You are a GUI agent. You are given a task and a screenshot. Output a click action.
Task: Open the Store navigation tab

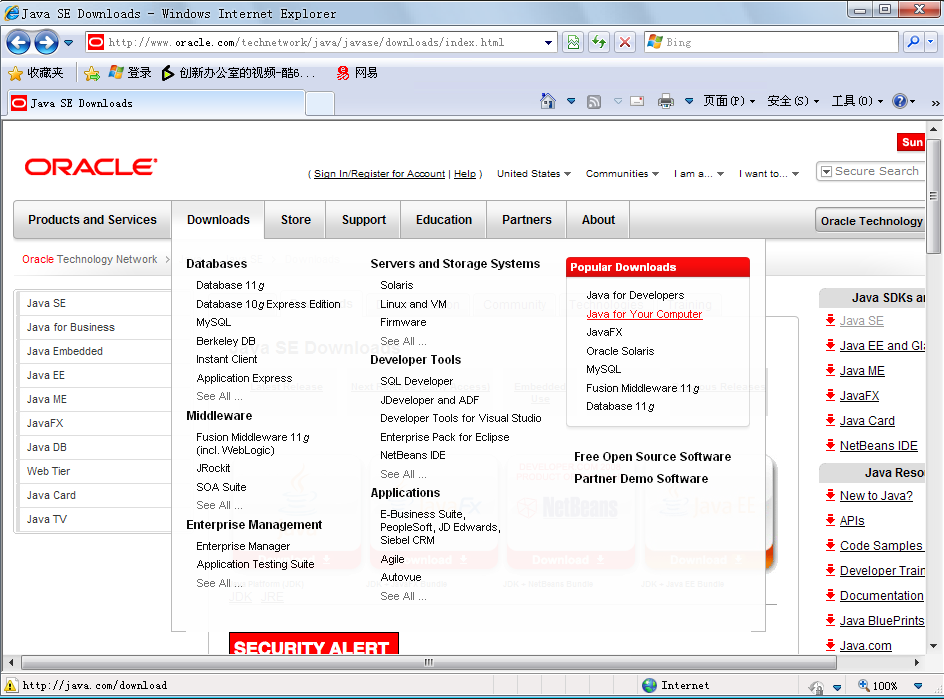(x=296, y=220)
